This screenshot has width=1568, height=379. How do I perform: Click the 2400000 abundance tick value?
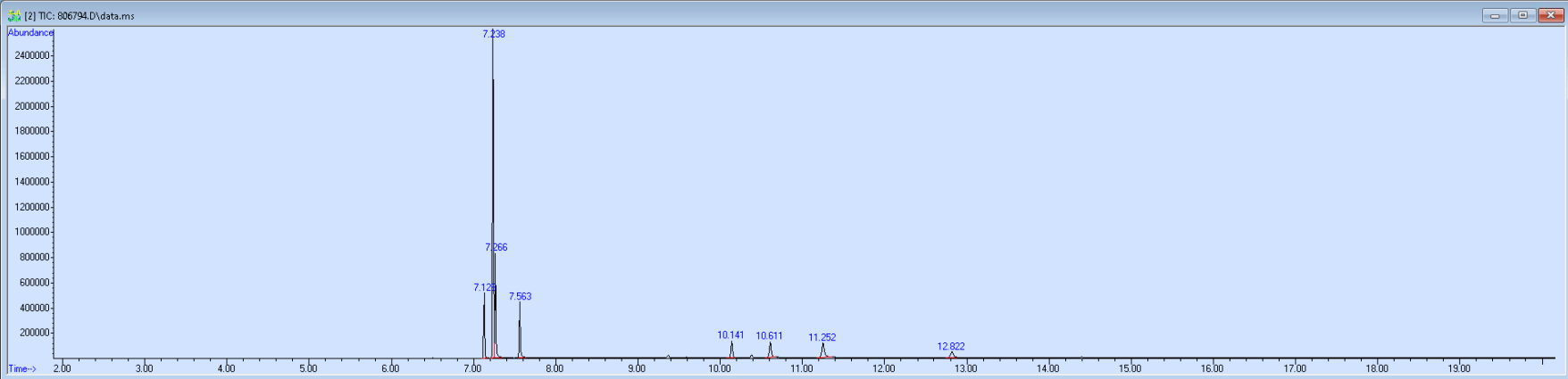(32, 55)
